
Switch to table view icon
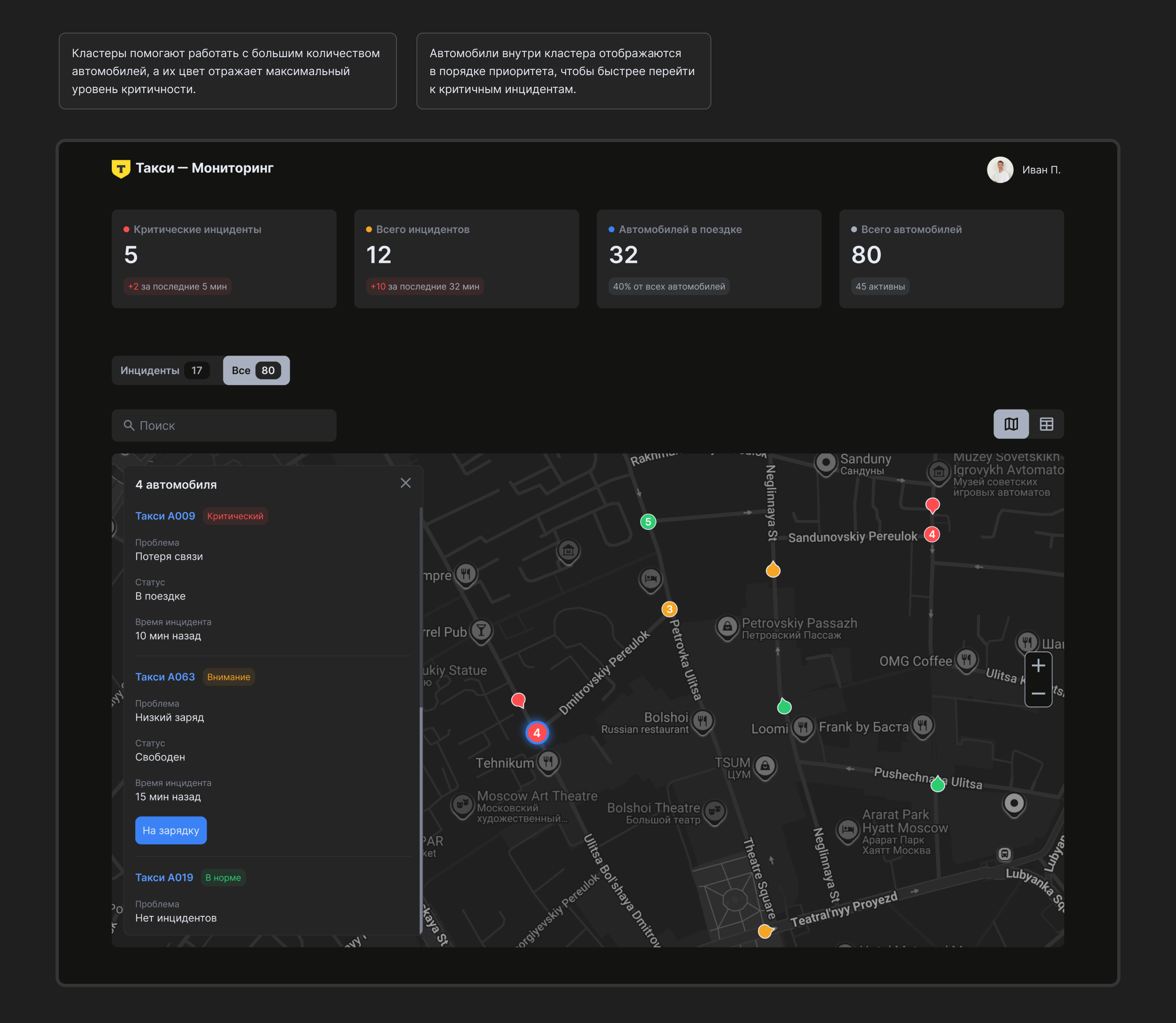[x=1047, y=424]
